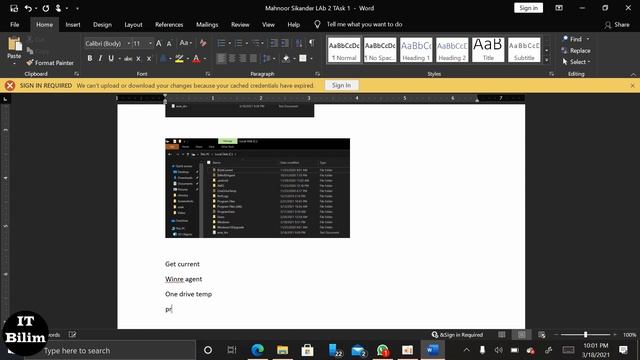Image resolution: width=640 pixels, height=360 pixels.
Task: Align paragraph text to the right
Action: tap(242, 59)
